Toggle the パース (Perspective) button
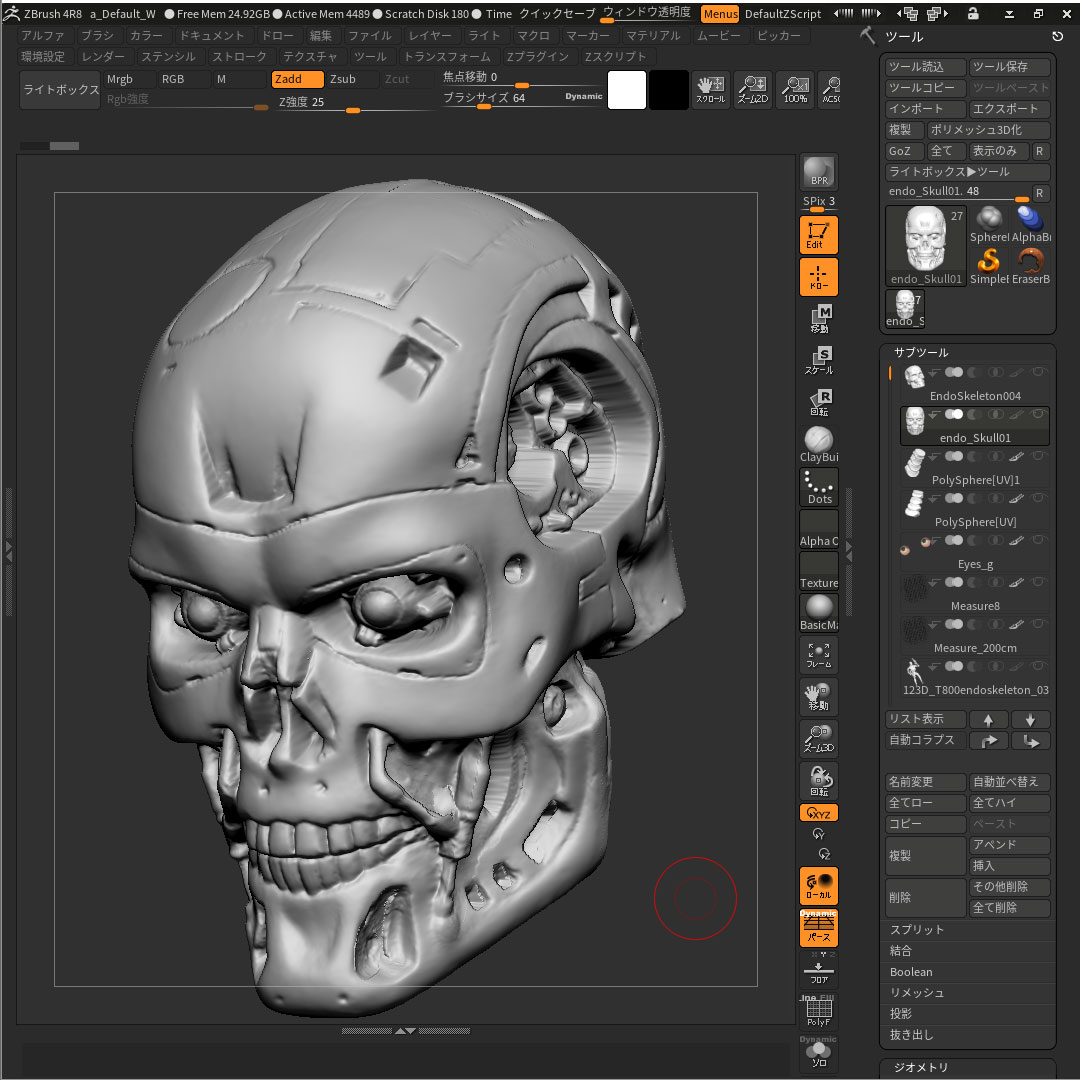 tap(818, 928)
